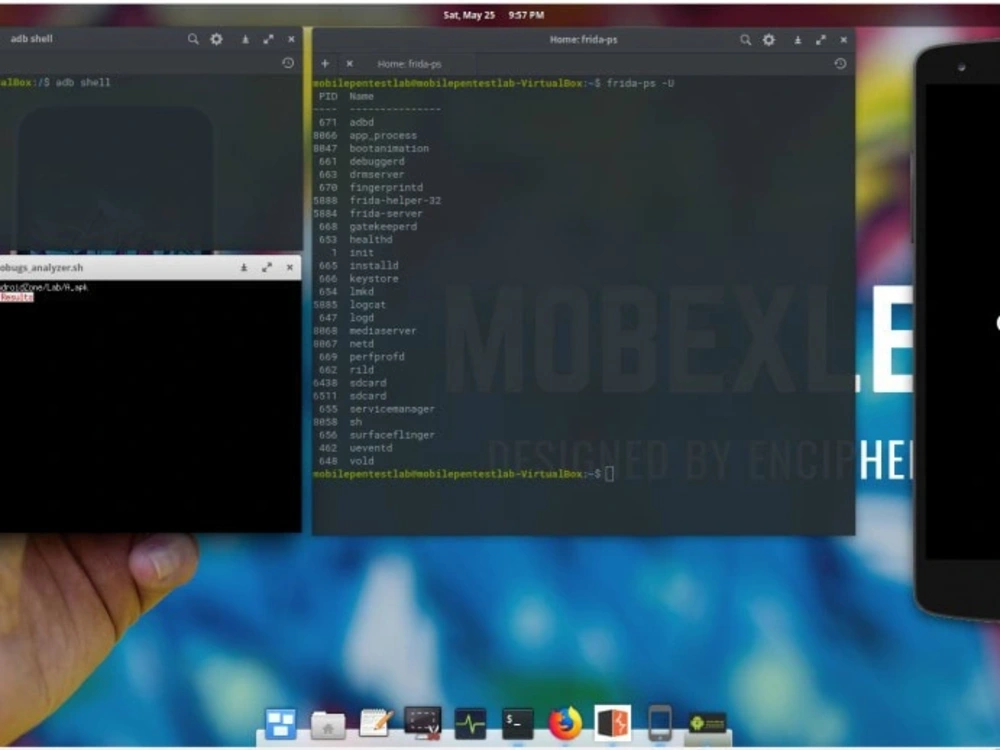
Task: Select the 'fingerprintd' process row
Action: point(371,188)
